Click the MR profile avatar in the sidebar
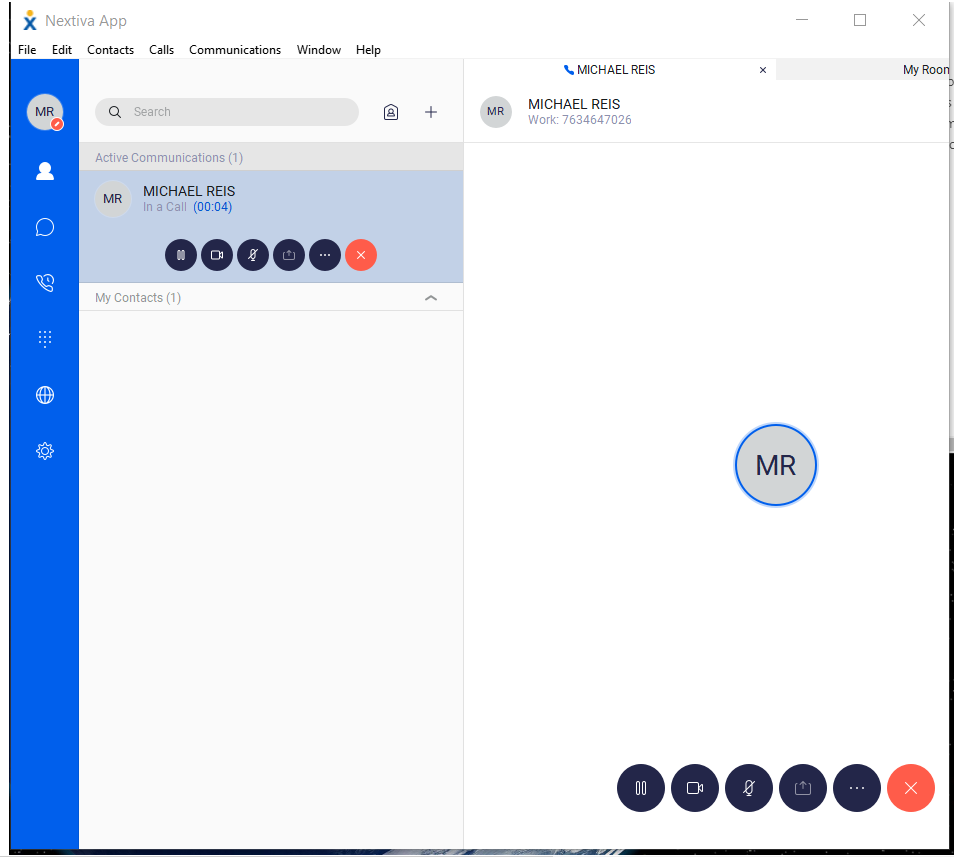The width and height of the screenshot is (954, 857). tap(45, 112)
